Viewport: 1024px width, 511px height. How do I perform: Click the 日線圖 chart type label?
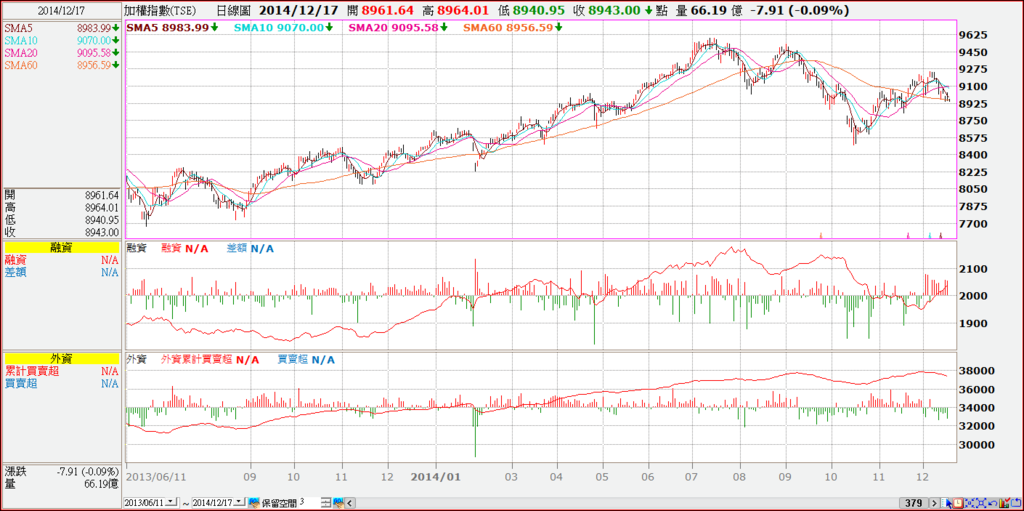click(236, 10)
